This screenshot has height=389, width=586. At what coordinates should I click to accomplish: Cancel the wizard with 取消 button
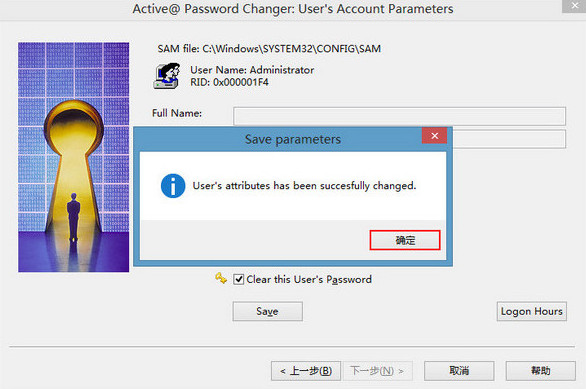459,371
